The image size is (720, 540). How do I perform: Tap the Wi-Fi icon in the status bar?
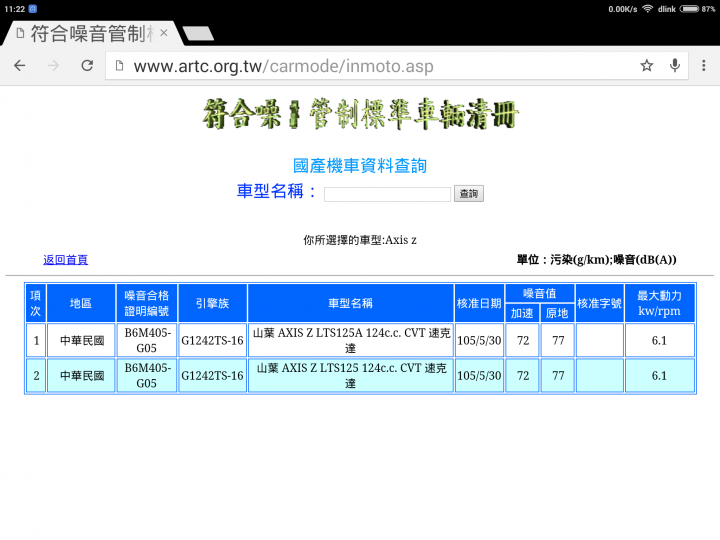647,9
